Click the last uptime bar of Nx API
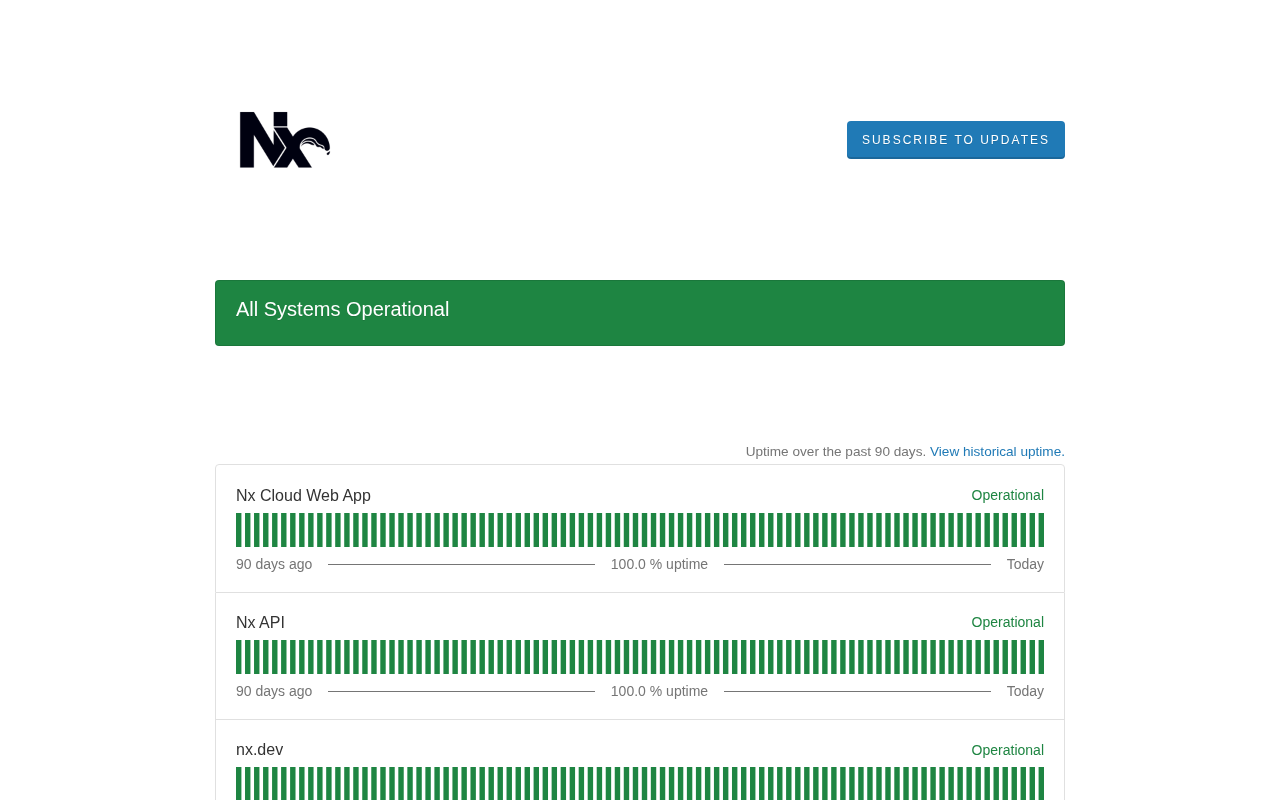This screenshot has width=1280, height=800. (1041, 657)
